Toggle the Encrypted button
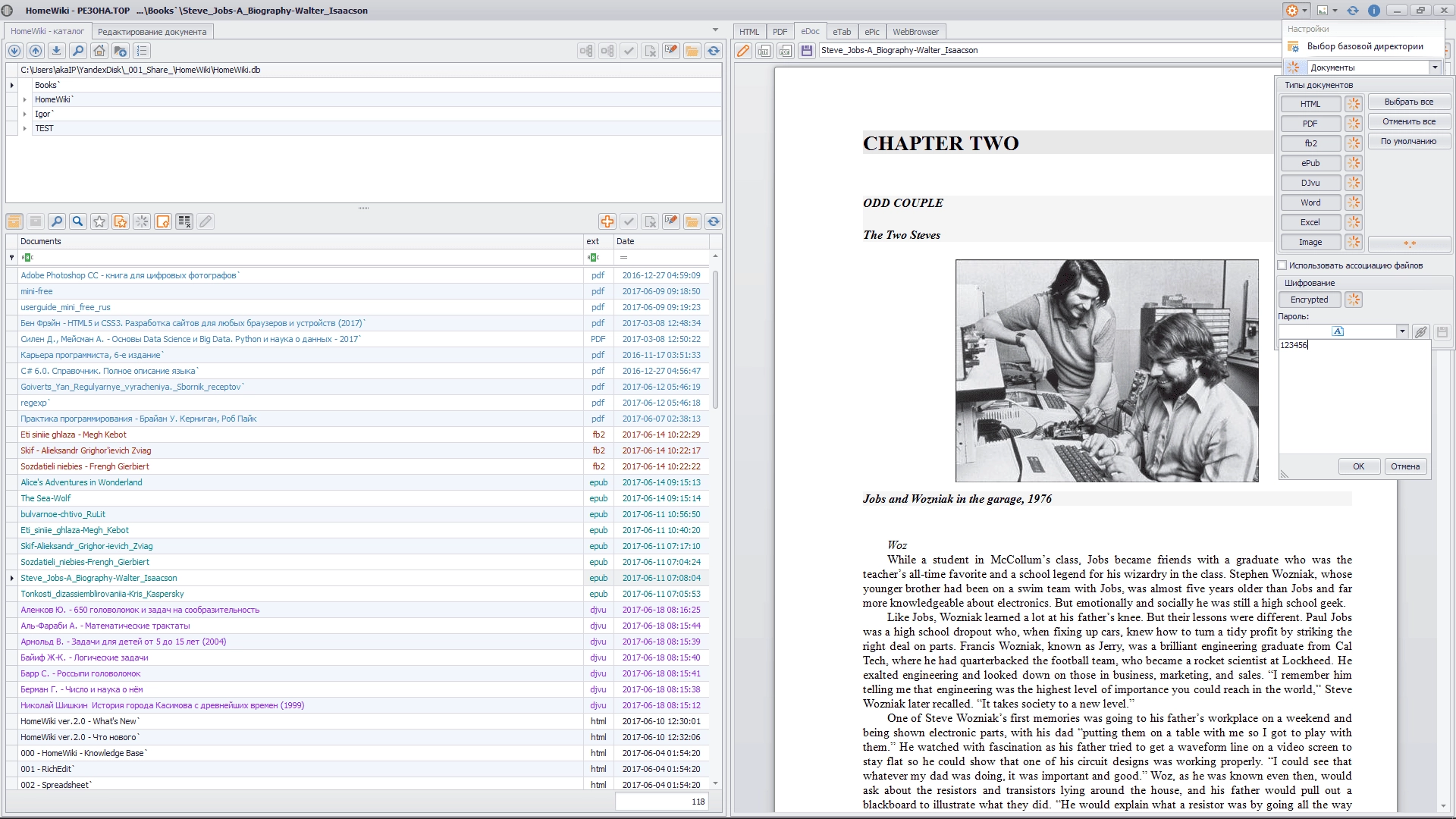1456x819 pixels. coord(1310,300)
